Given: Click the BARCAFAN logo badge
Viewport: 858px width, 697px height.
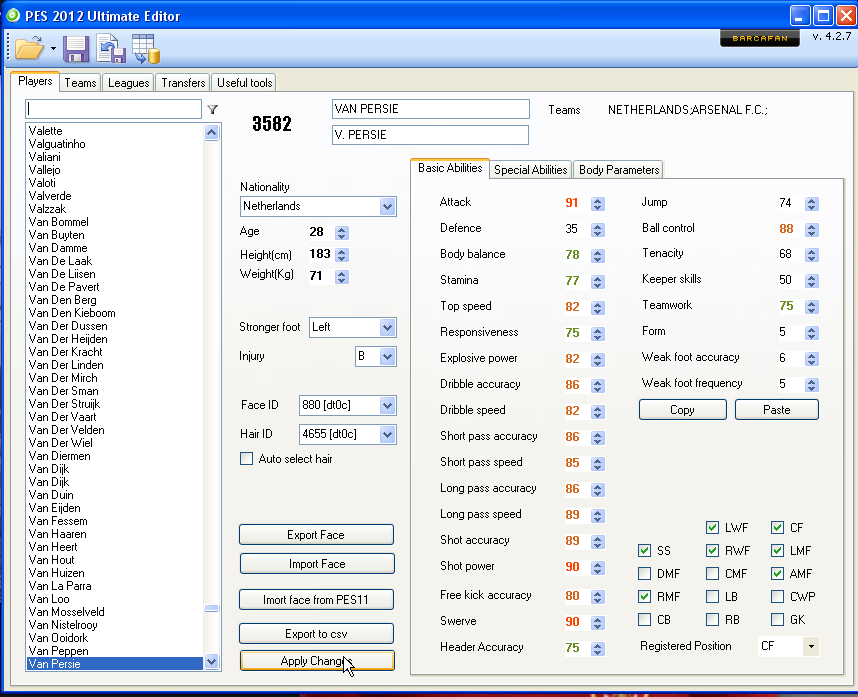Looking at the screenshot, I should (x=760, y=38).
